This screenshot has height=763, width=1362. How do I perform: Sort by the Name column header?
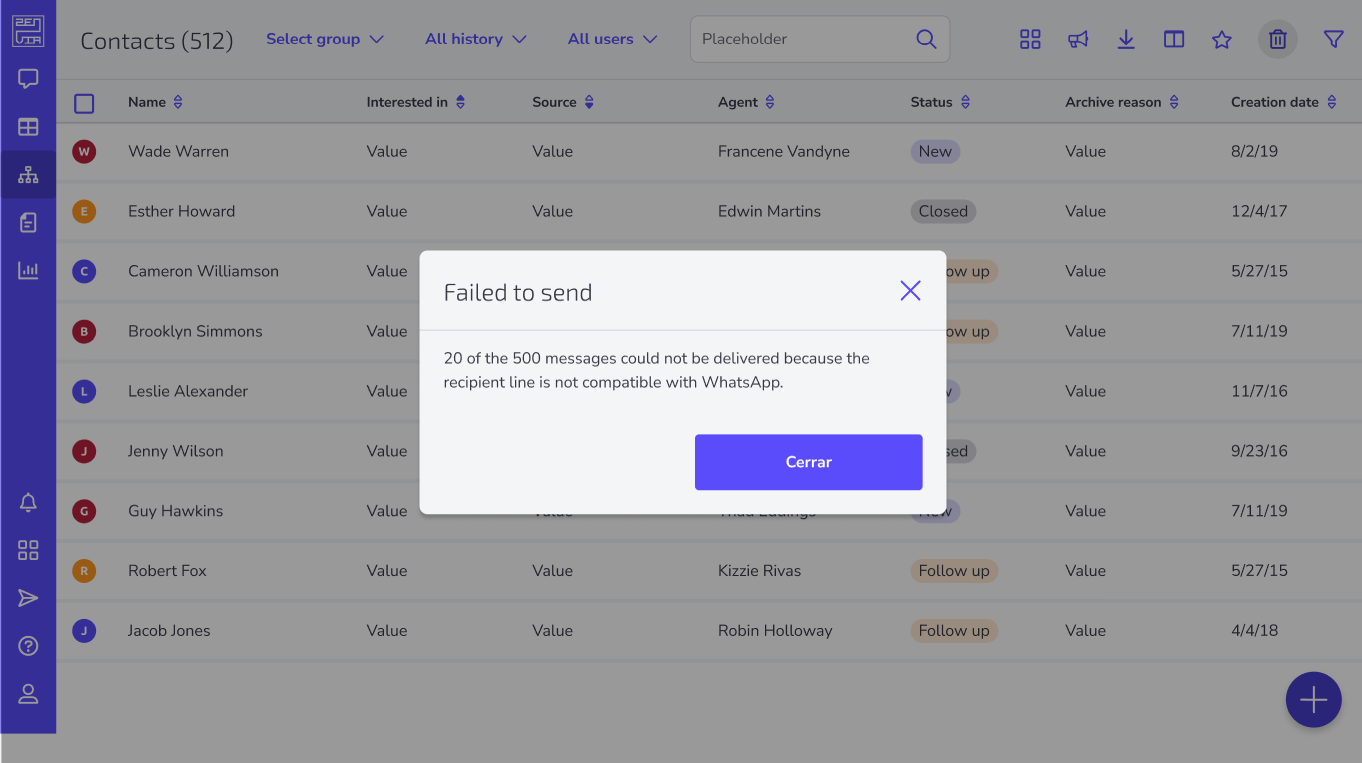click(155, 102)
